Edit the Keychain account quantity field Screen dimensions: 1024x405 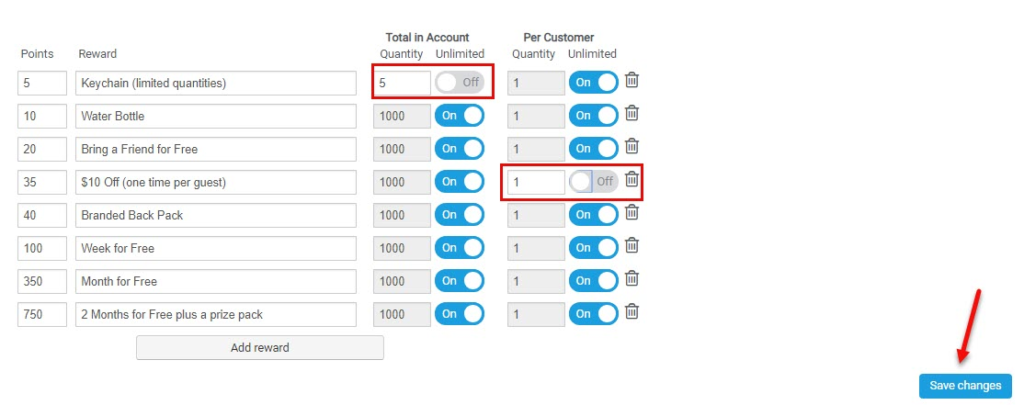[403, 83]
